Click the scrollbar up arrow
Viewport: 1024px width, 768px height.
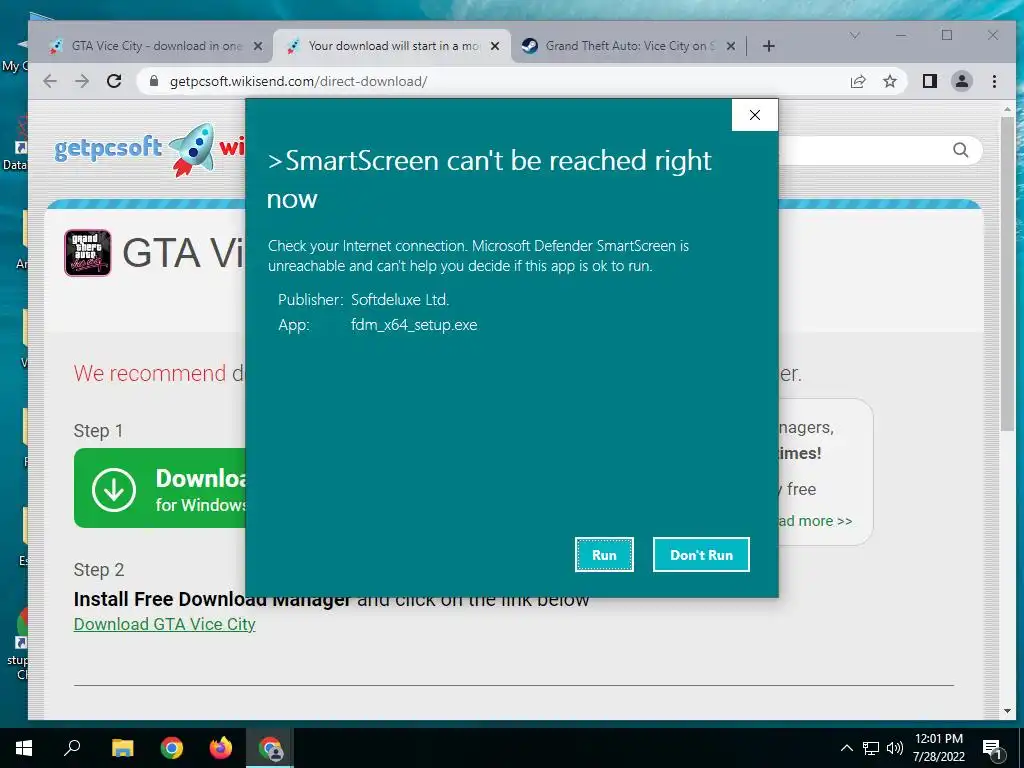click(1007, 109)
